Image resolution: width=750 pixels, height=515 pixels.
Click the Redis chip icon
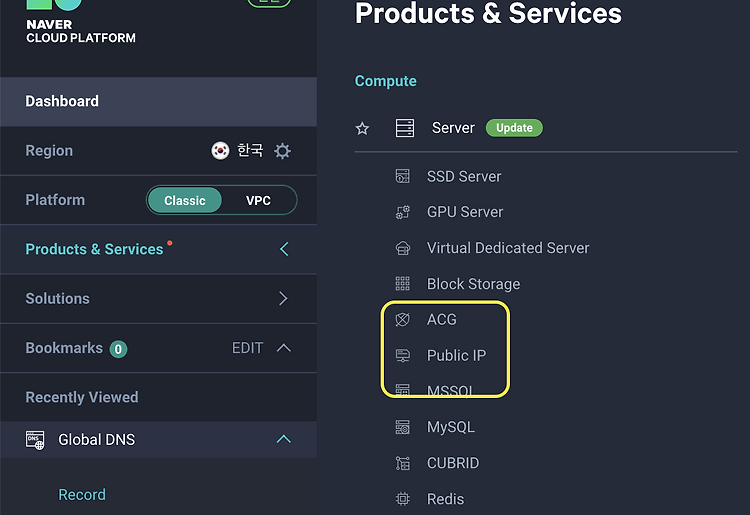point(402,499)
